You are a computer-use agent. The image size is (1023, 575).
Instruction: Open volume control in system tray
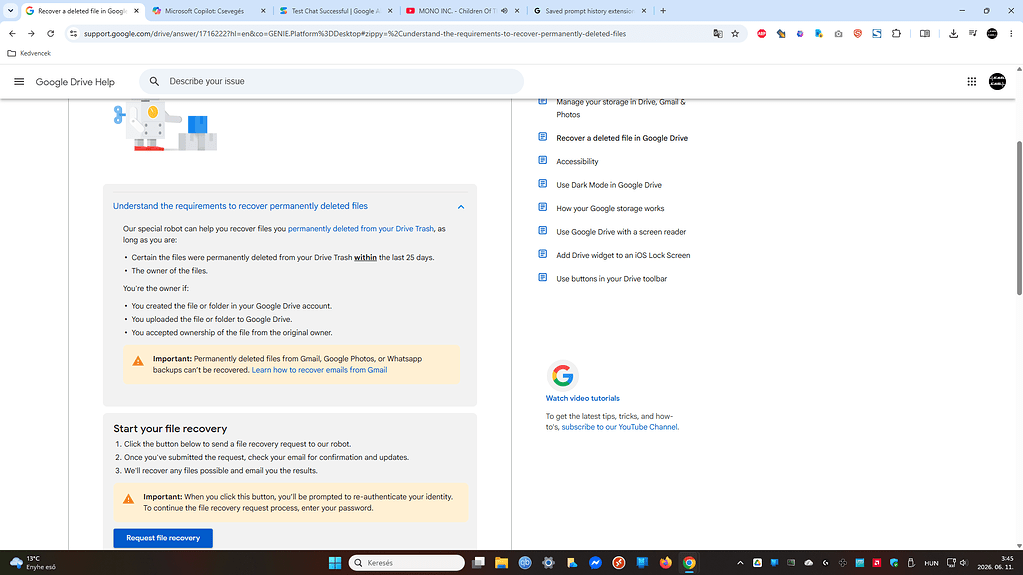point(964,563)
